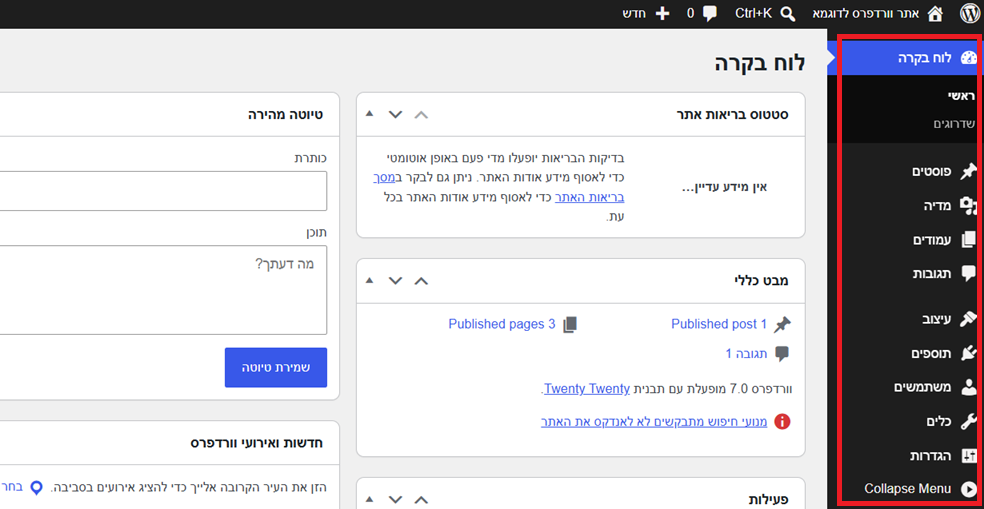984x509 pixels.
Task: Focus the כותרת title input field
Action: [x=163, y=191]
